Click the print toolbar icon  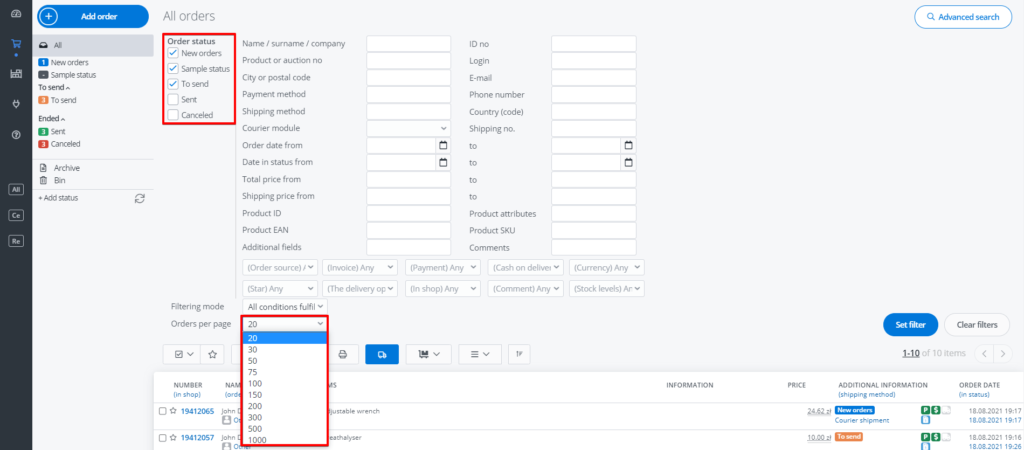click(343, 354)
